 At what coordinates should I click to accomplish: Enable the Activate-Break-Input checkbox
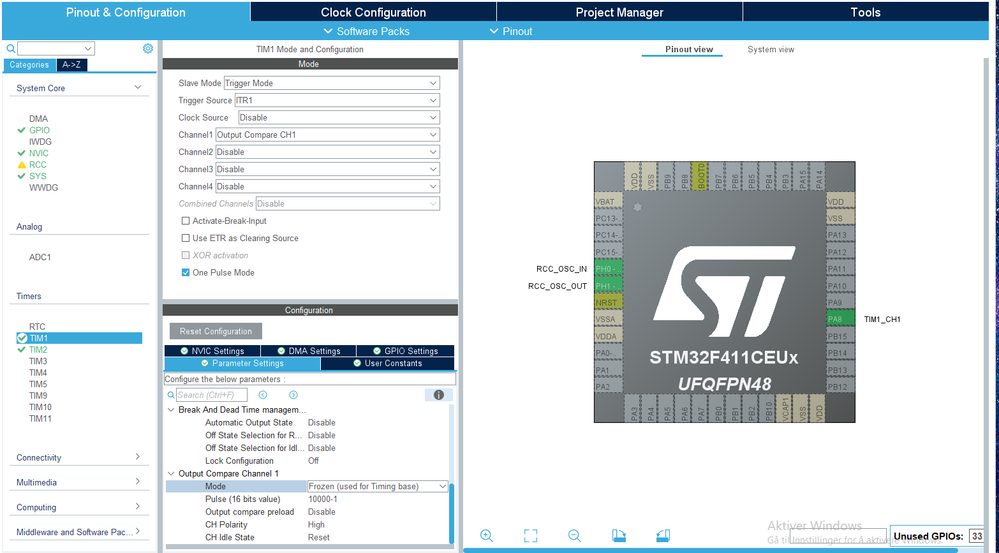pos(185,221)
